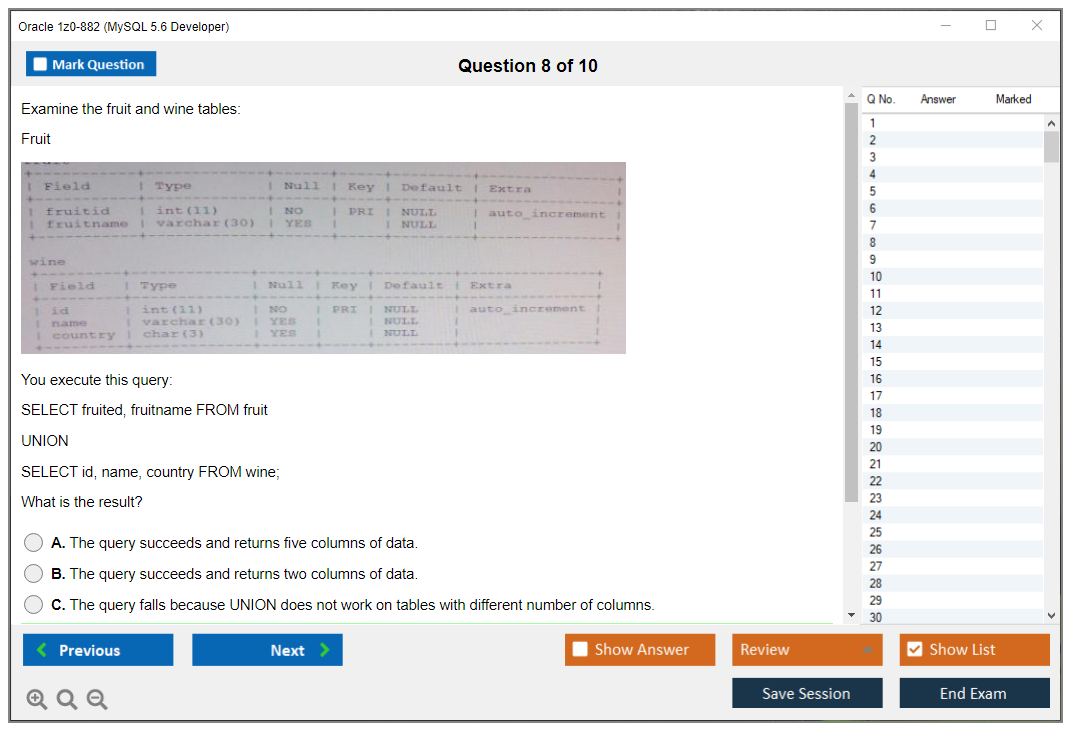Click the Save Session button
This screenshot has height=735, width=1075.
point(807,692)
